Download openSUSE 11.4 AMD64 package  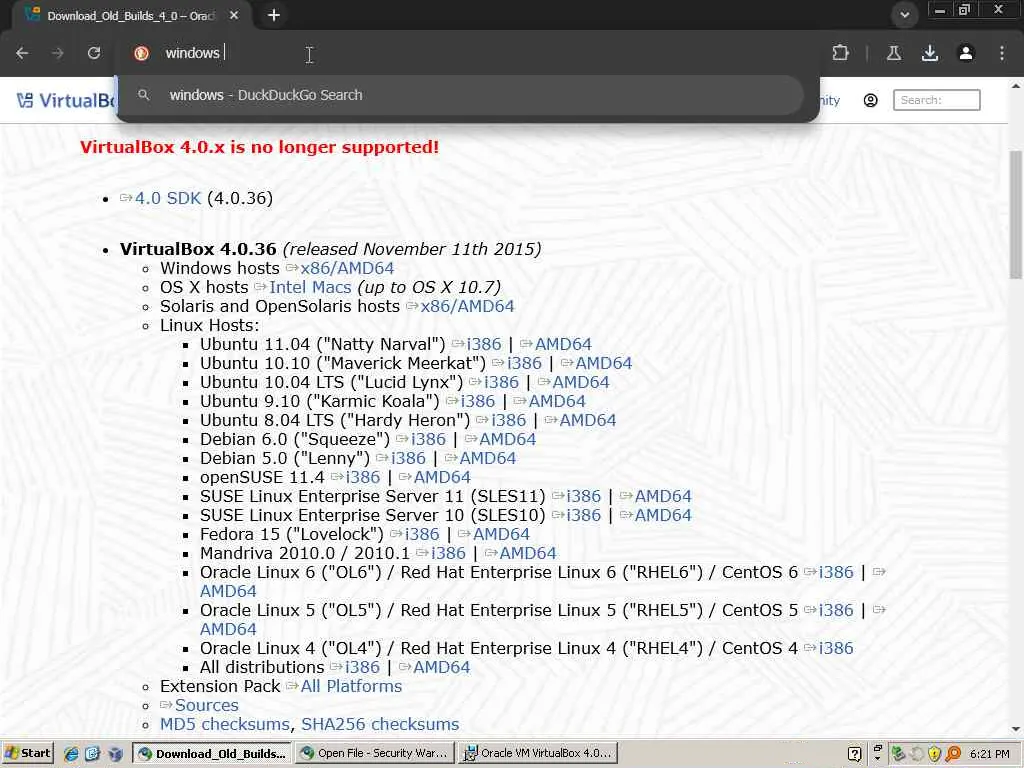coord(442,477)
